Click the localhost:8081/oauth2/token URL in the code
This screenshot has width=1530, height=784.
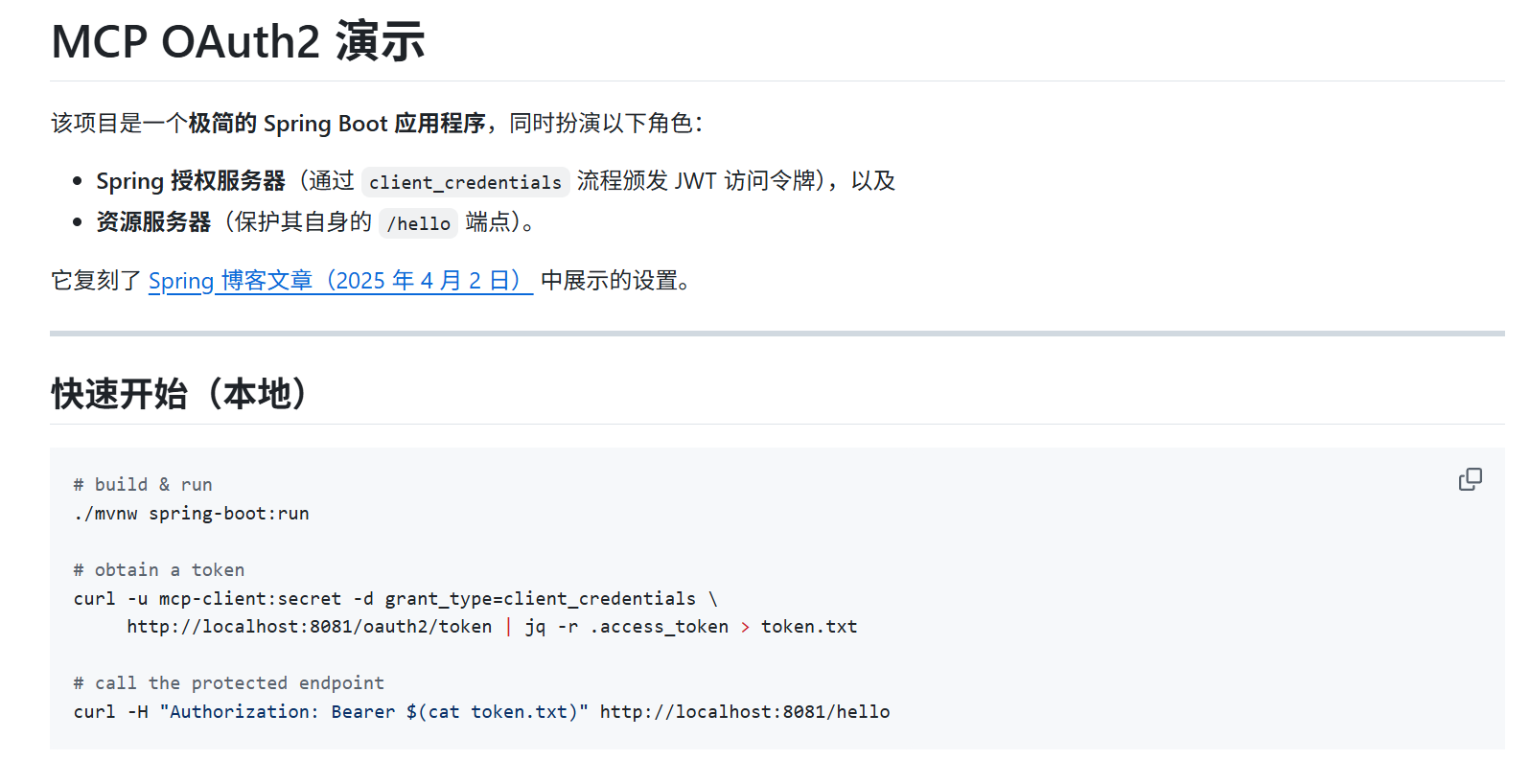[310, 627]
